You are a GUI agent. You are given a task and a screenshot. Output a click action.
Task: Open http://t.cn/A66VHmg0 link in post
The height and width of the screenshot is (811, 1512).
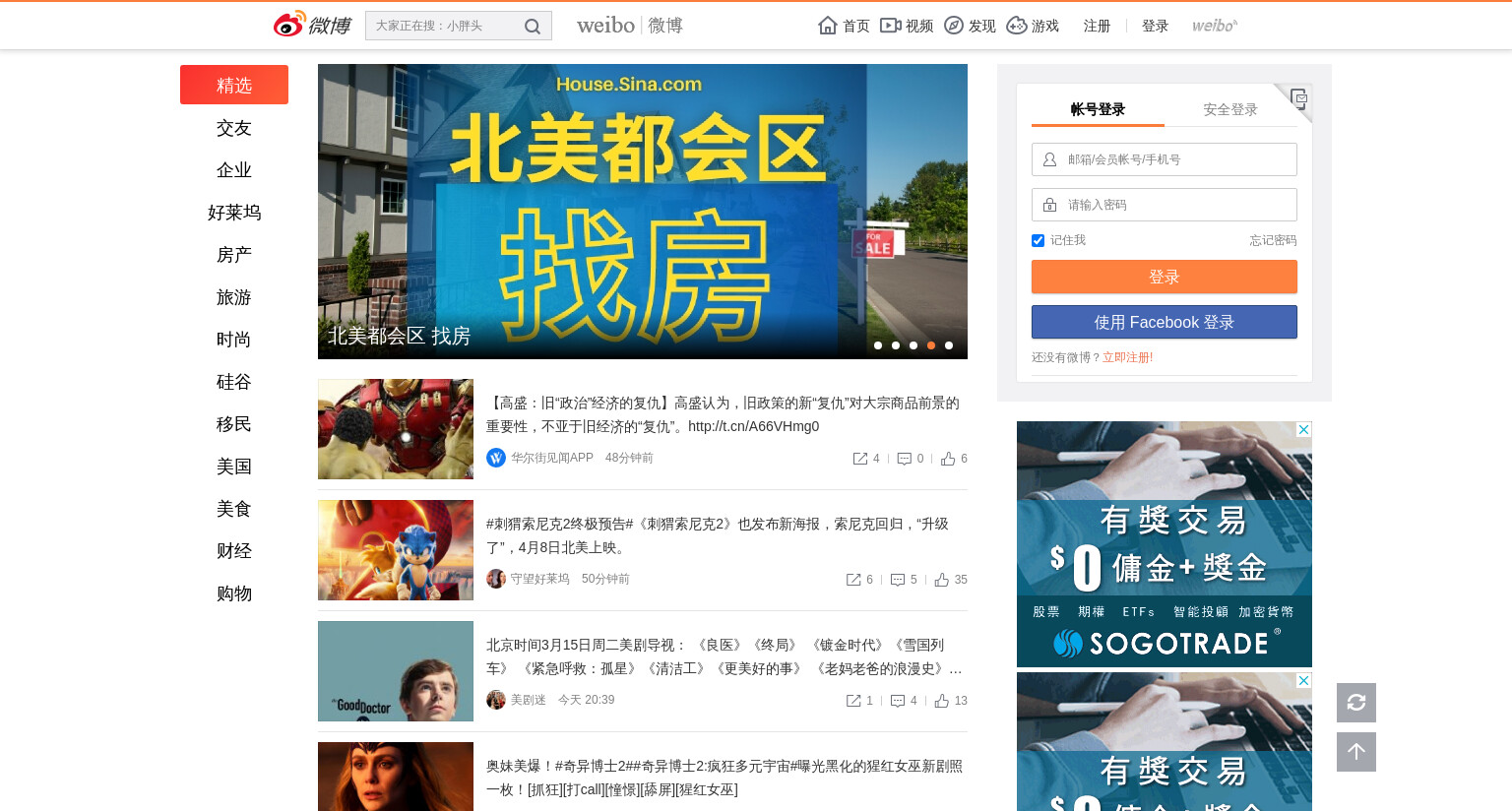(753, 426)
